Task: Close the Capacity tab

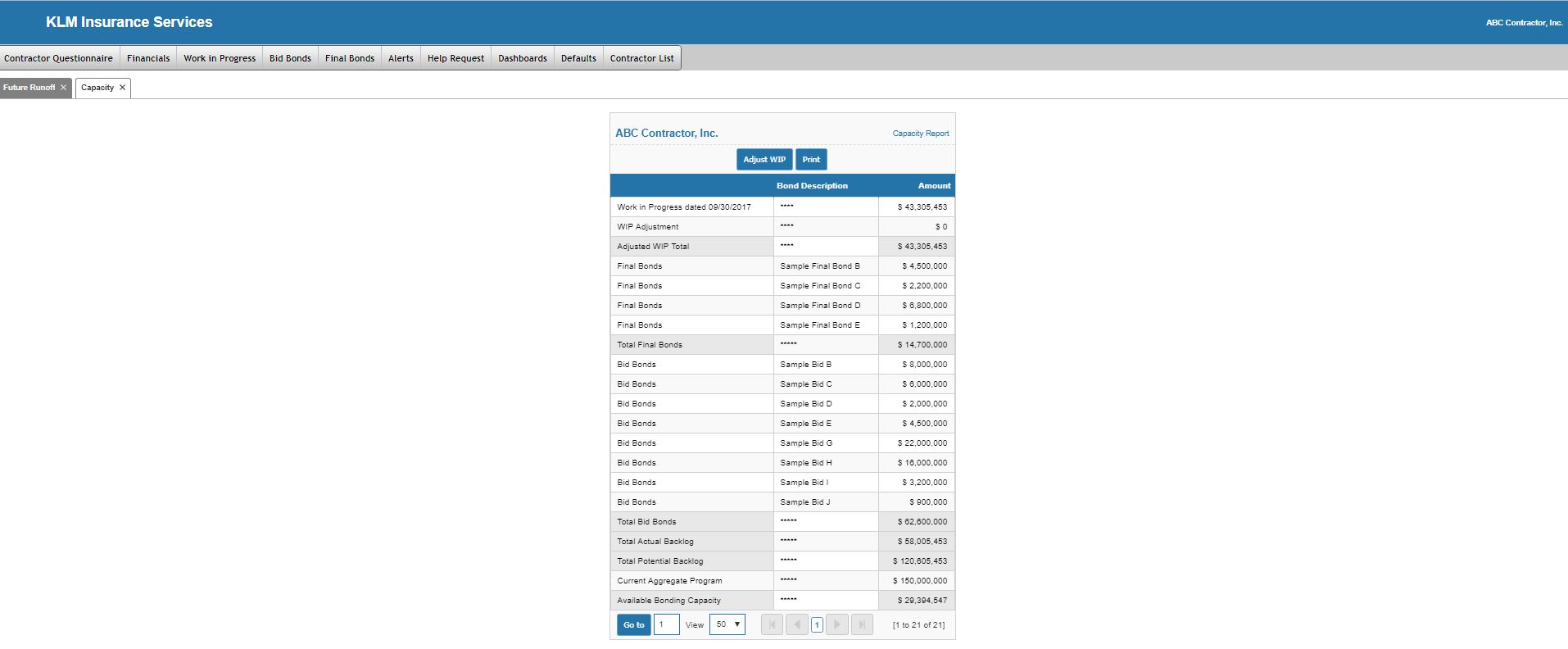Action: tap(123, 88)
